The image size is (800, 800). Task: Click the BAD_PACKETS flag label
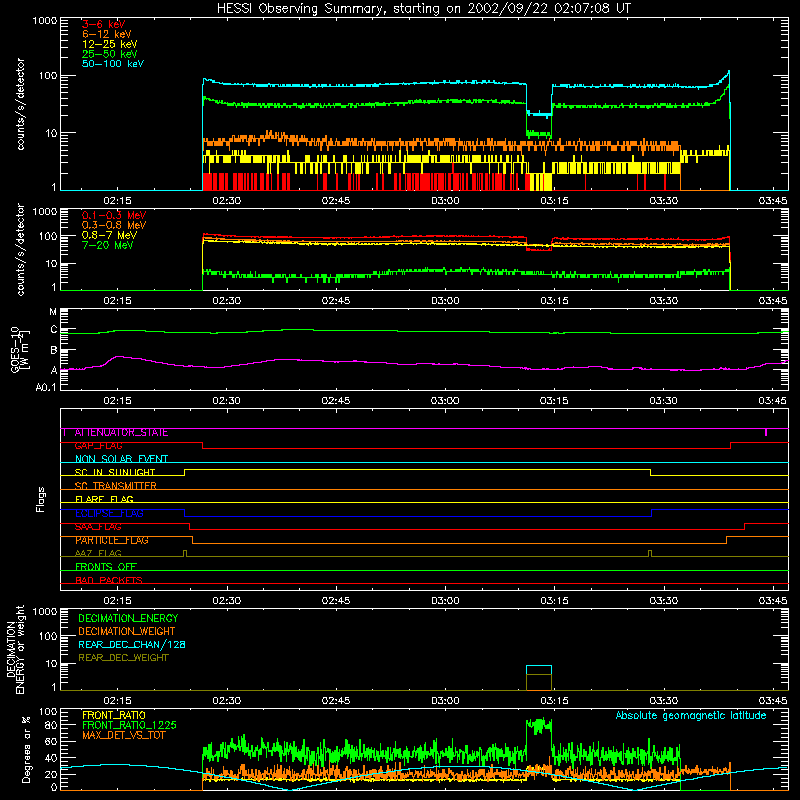pos(109,580)
